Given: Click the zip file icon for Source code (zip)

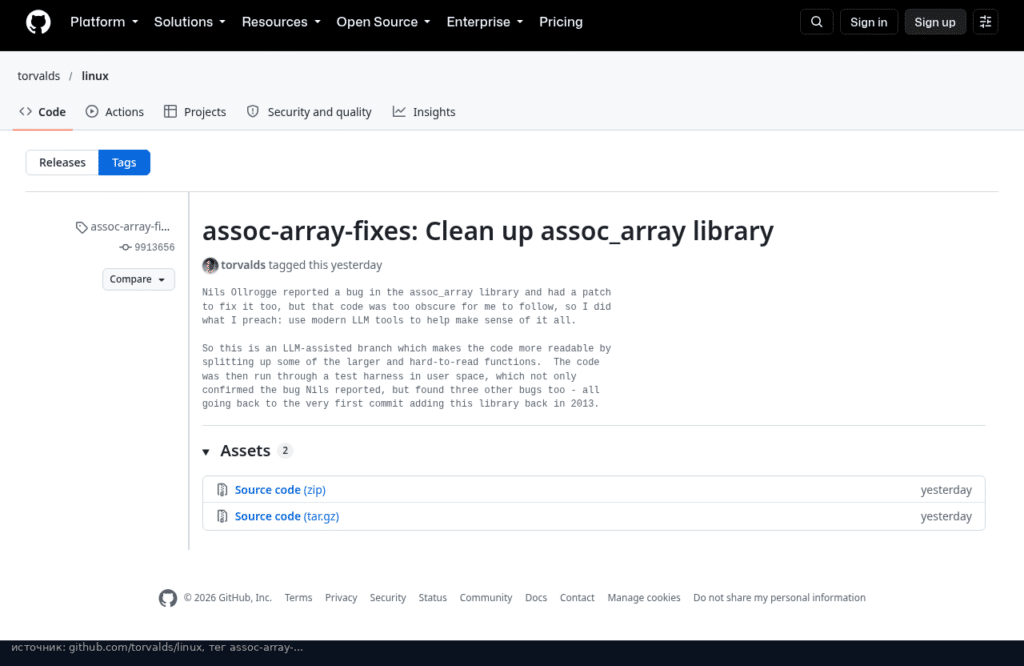Looking at the screenshot, I should [x=222, y=490].
